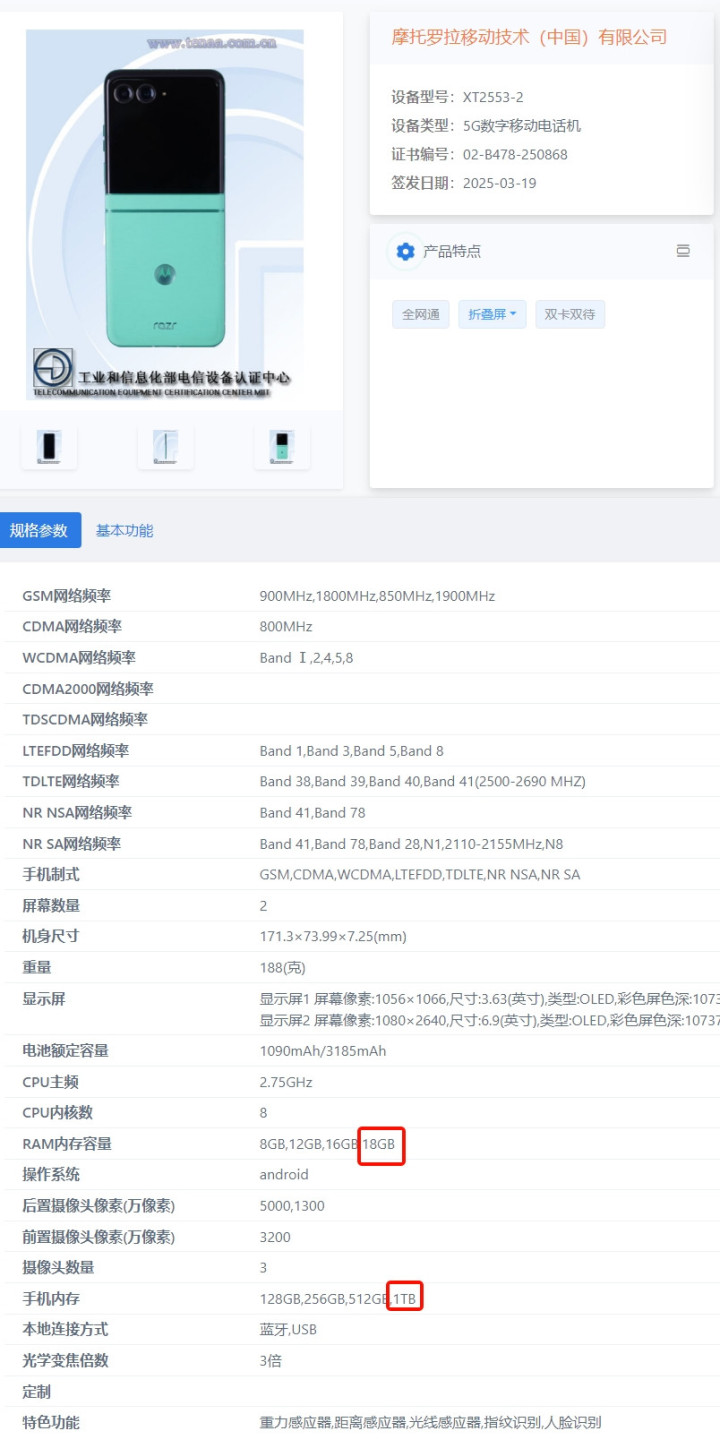Image resolution: width=720 pixels, height=1448 pixels.
Task: Click the issue date 2025-03-19
Action: (x=499, y=183)
